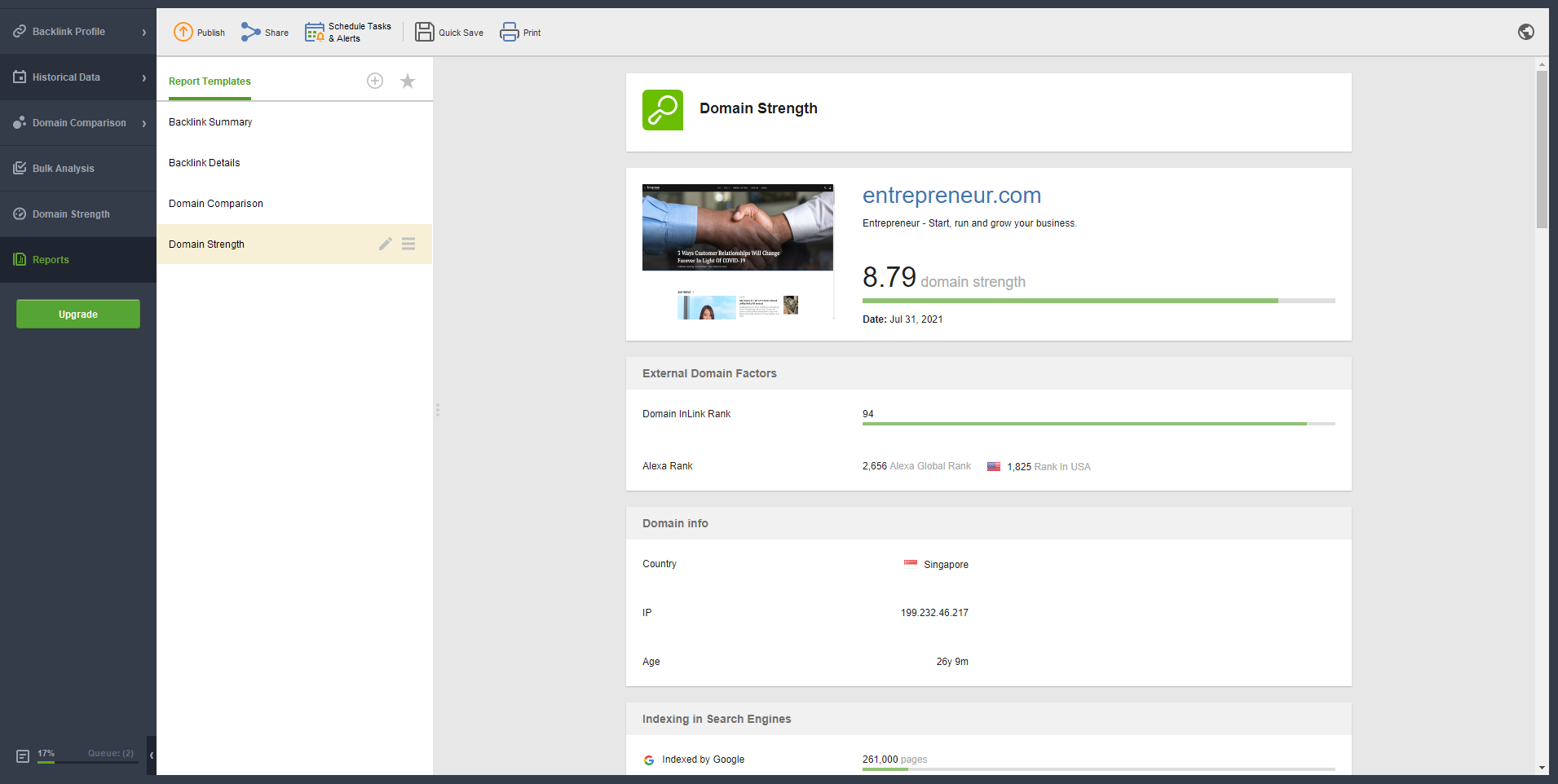Image resolution: width=1558 pixels, height=784 pixels.
Task: Open the Backlink Details template
Action: pos(294,162)
